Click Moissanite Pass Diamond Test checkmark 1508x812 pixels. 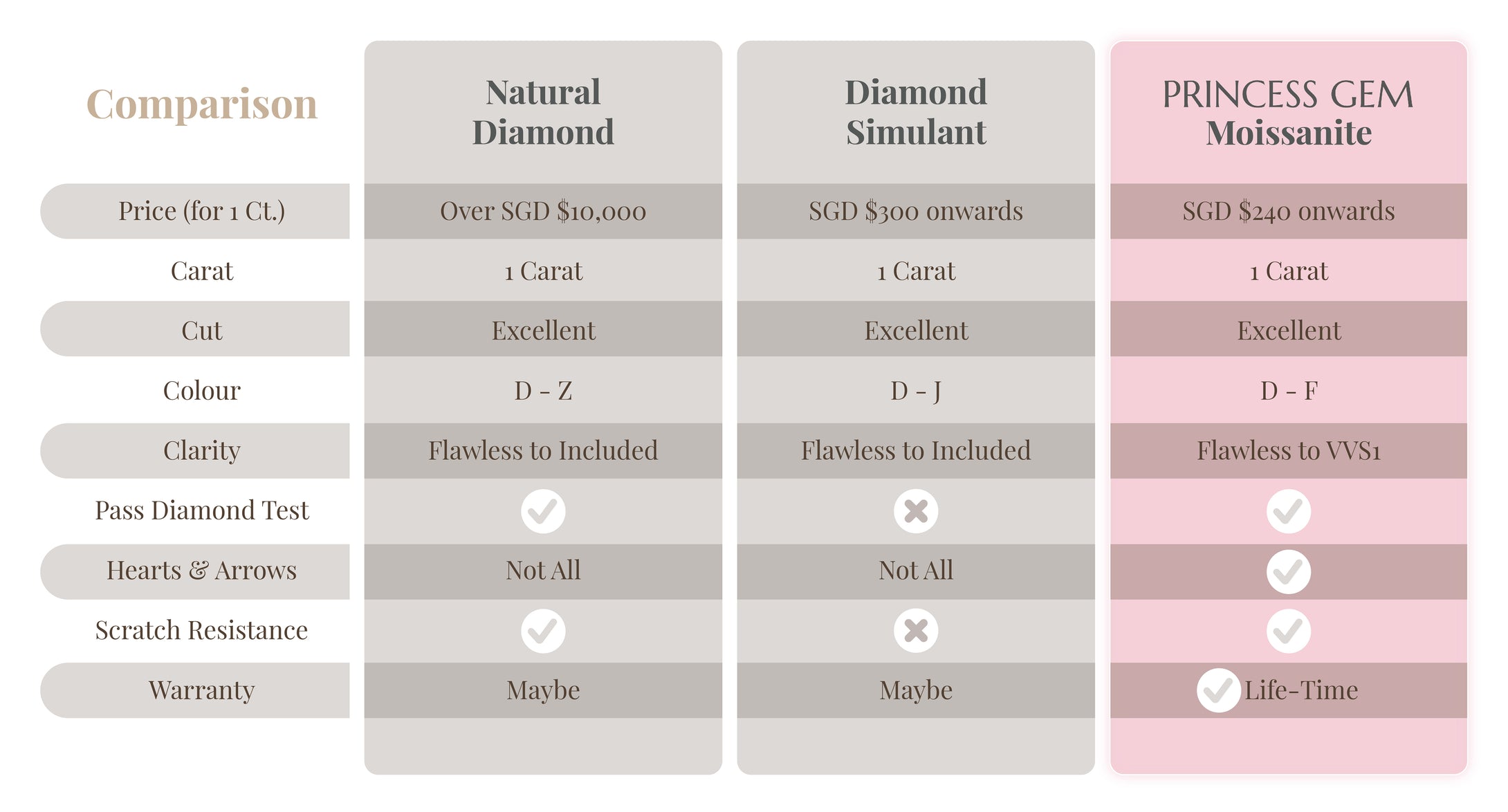coord(1288,511)
